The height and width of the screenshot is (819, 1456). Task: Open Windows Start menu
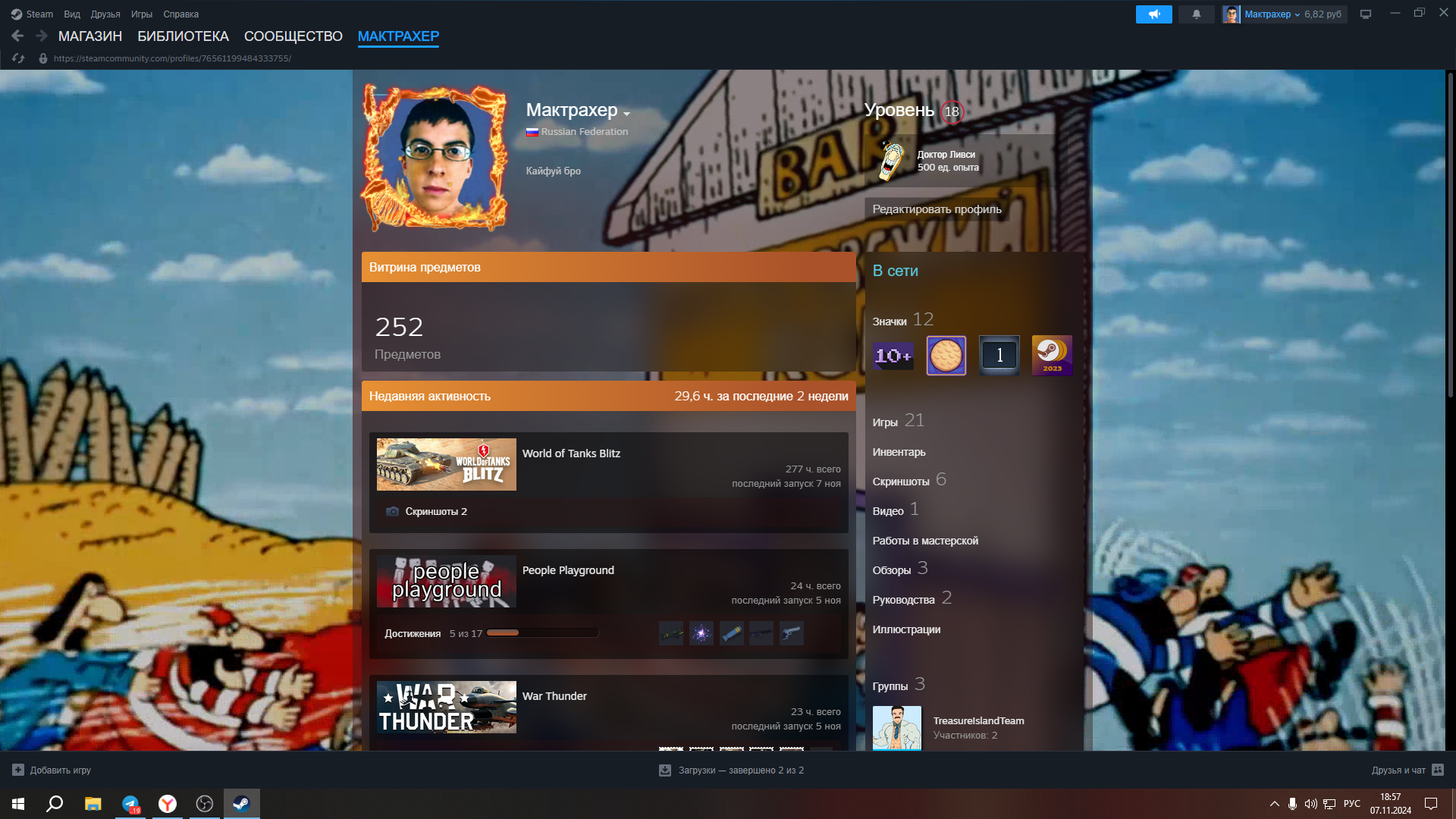coord(18,804)
